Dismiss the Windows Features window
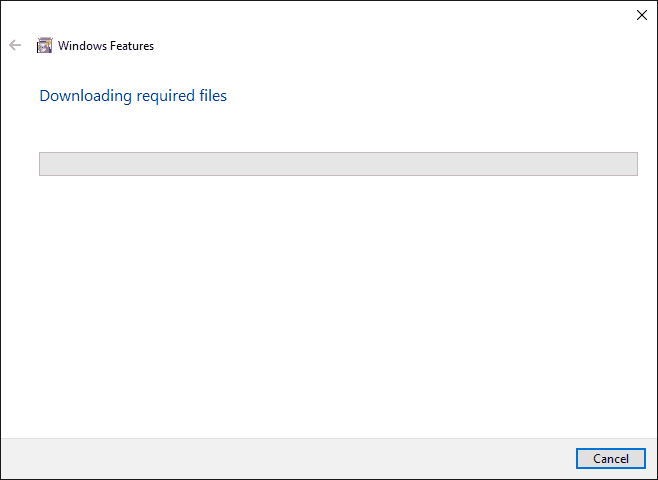The height and width of the screenshot is (480, 658). click(x=642, y=15)
